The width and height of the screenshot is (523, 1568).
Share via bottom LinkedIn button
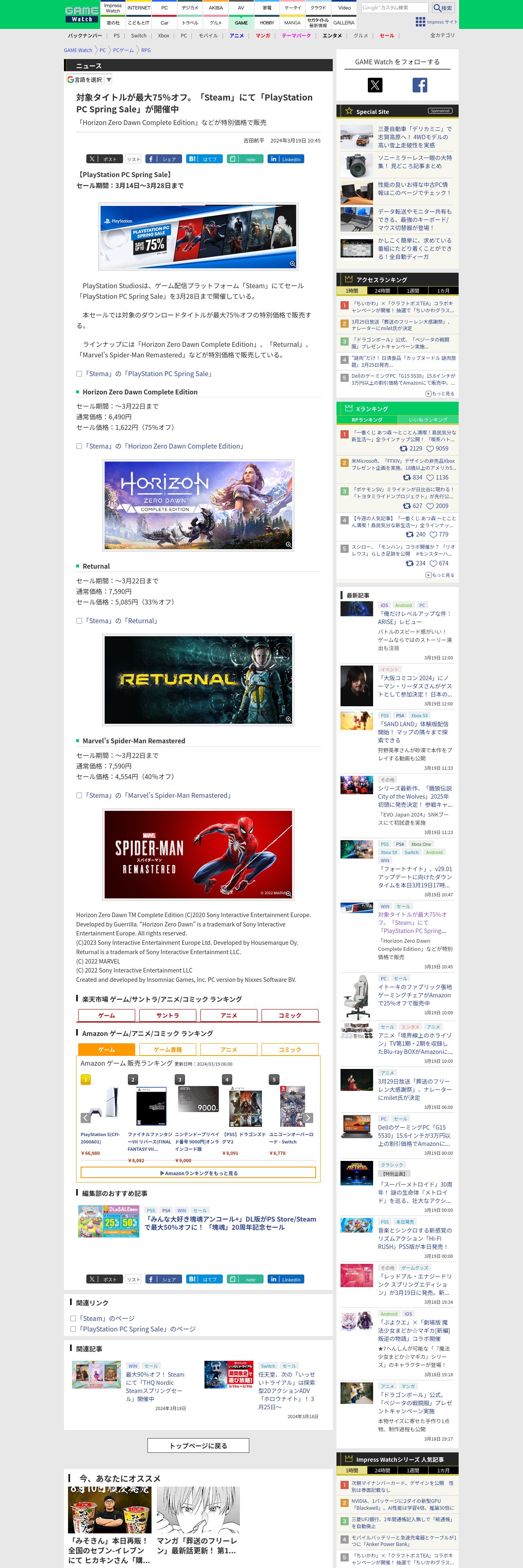[x=286, y=1279]
